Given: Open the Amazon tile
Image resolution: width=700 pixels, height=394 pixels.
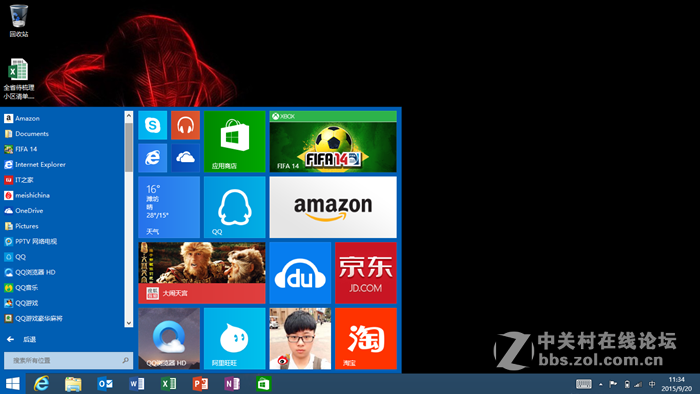Looking at the screenshot, I should coord(333,207).
